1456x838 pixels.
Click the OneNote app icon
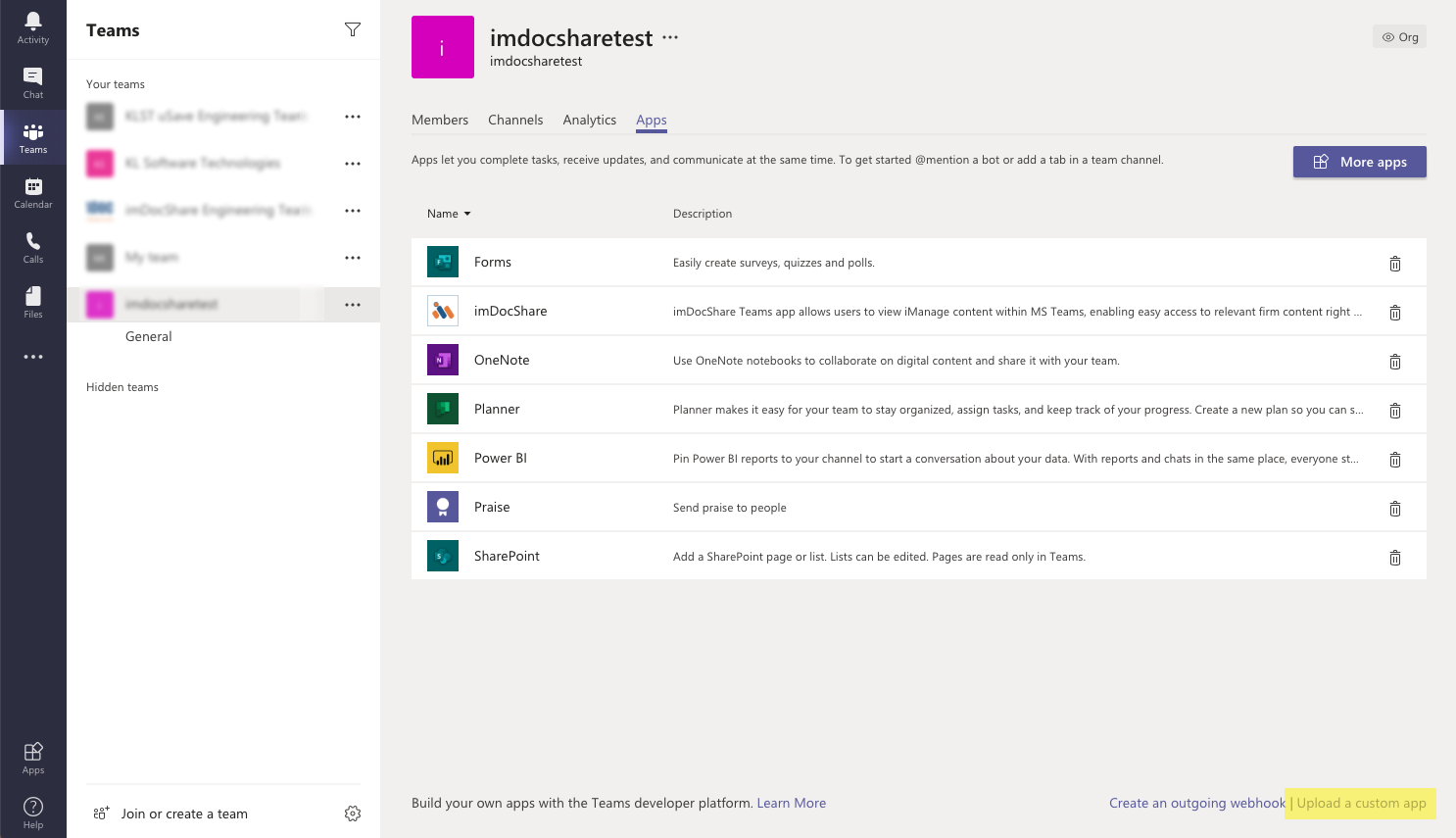(443, 360)
